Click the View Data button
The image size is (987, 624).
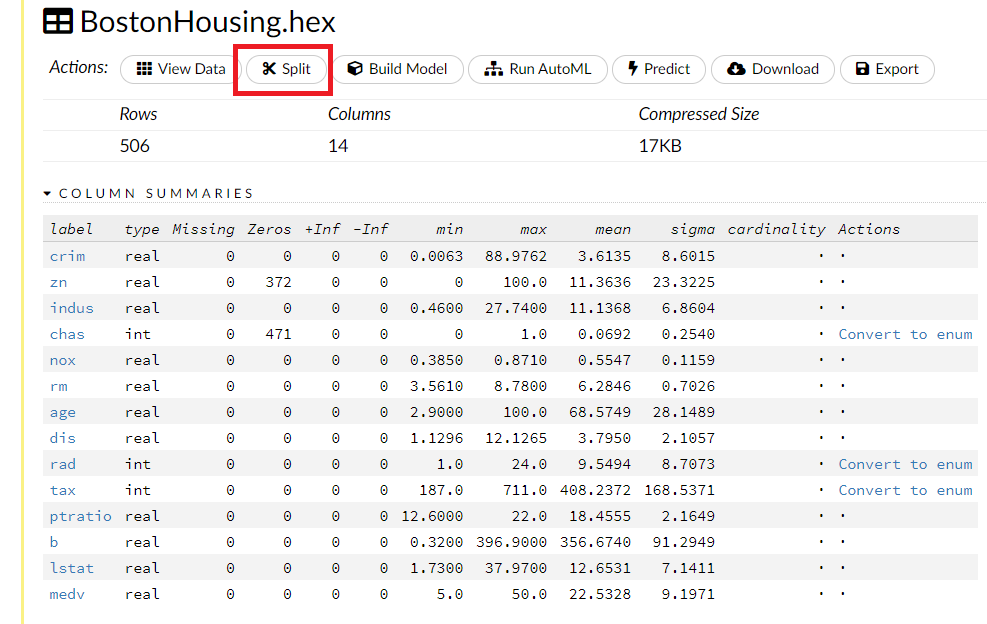click(181, 69)
